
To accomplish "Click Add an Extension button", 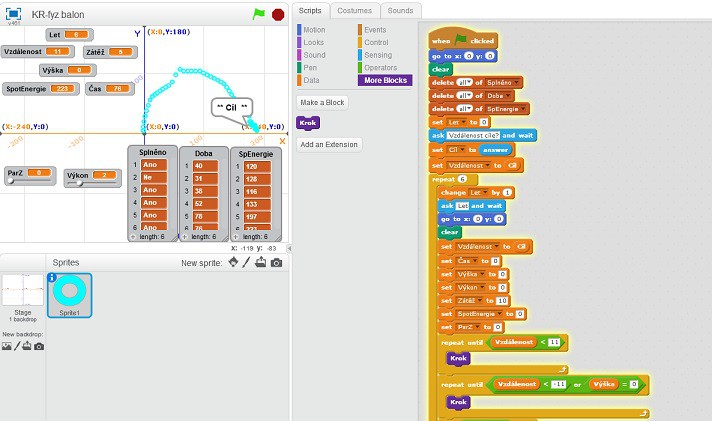I will [329, 144].
